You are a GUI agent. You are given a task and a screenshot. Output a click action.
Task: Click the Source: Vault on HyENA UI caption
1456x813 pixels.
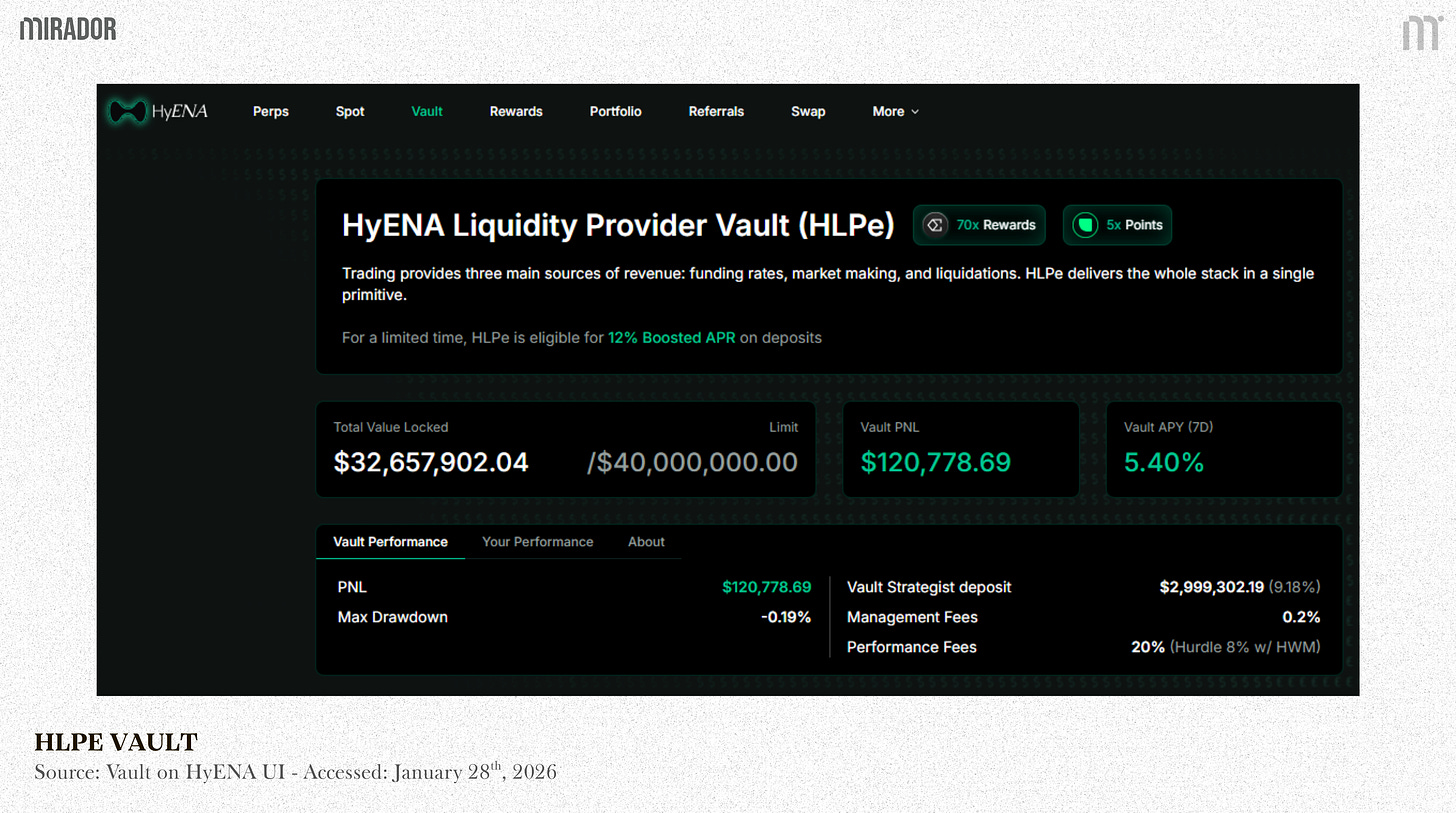pos(295,772)
